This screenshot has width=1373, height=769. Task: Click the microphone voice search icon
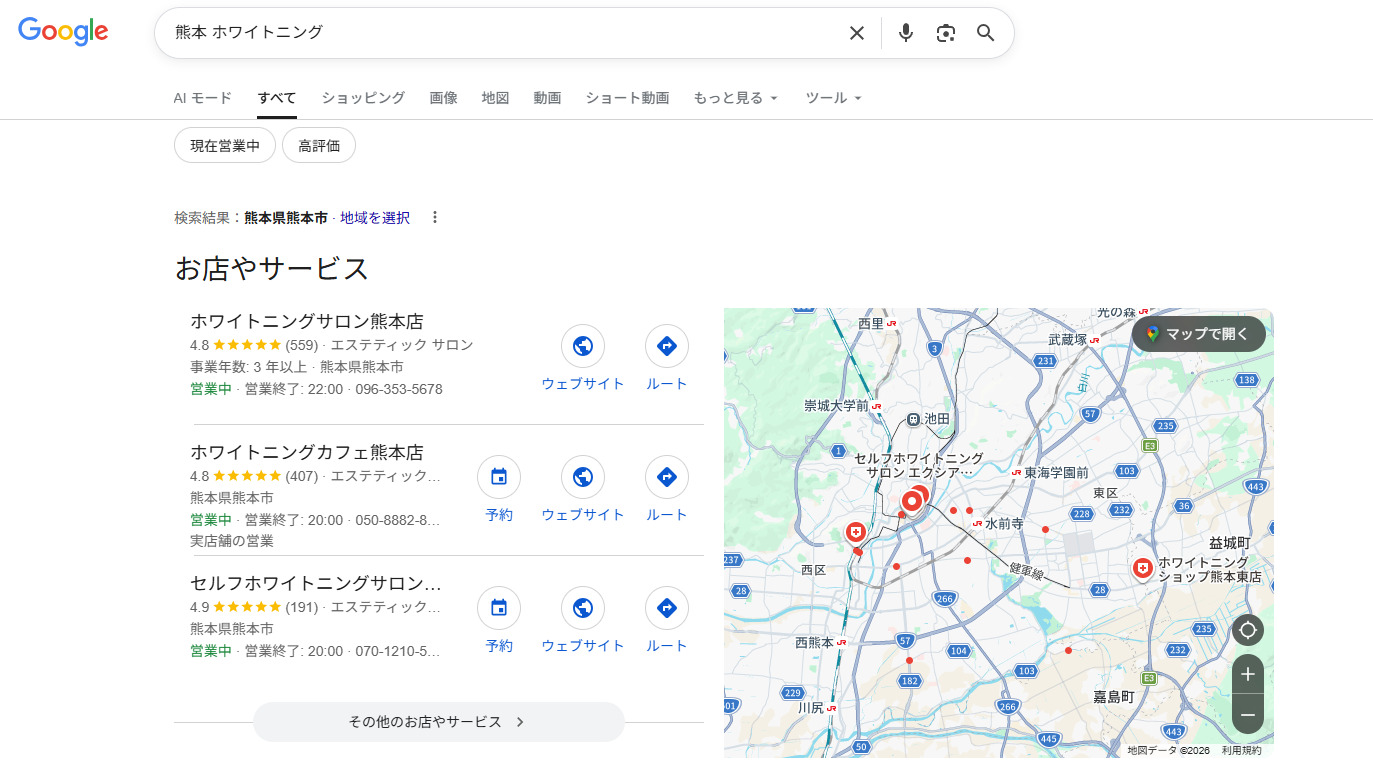pos(905,33)
